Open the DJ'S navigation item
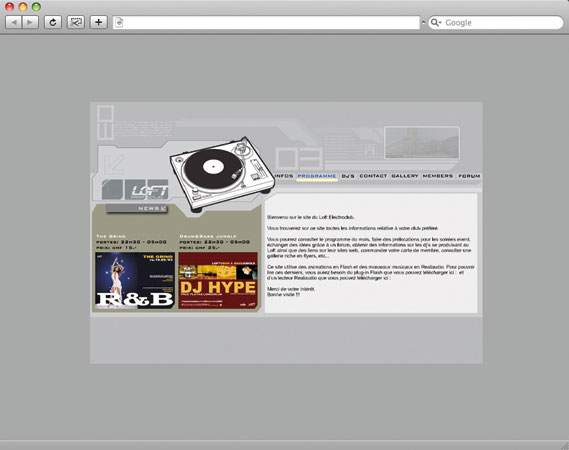Screen dimensions: 569x450 tap(348, 176)
